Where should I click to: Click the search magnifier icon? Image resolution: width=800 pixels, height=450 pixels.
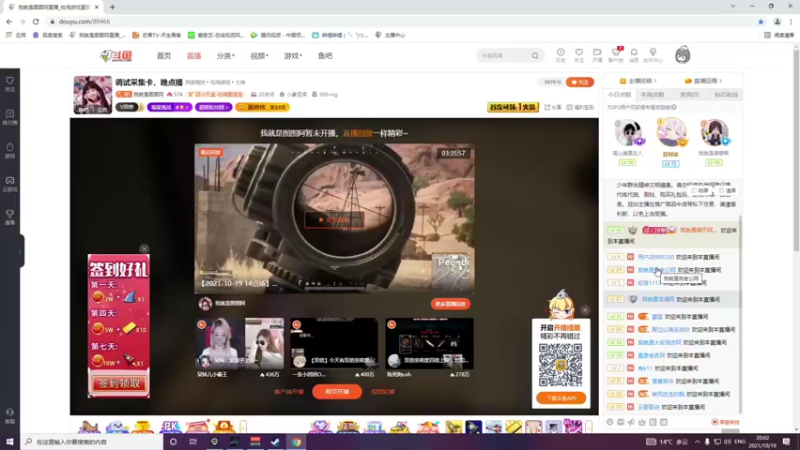tap(535, 56)
